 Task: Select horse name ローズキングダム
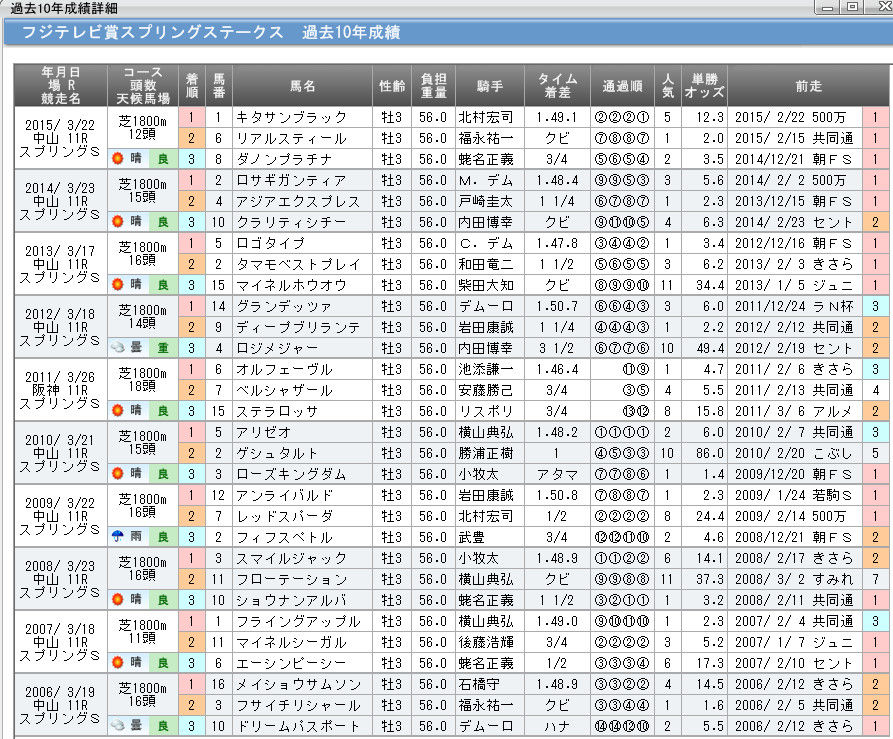click(292, 474)
